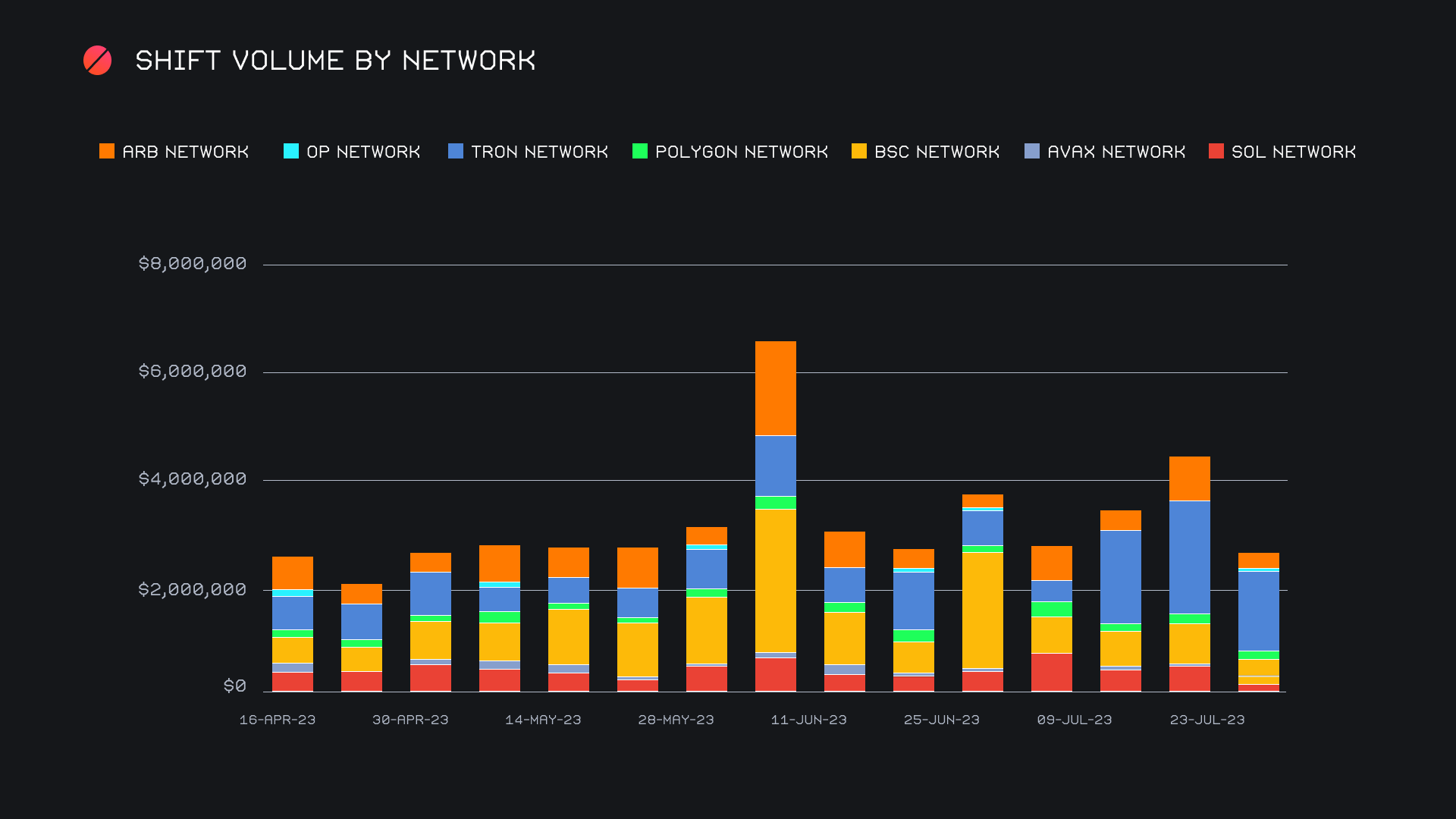Toggle the TRON NETWORK legend label

539,152
